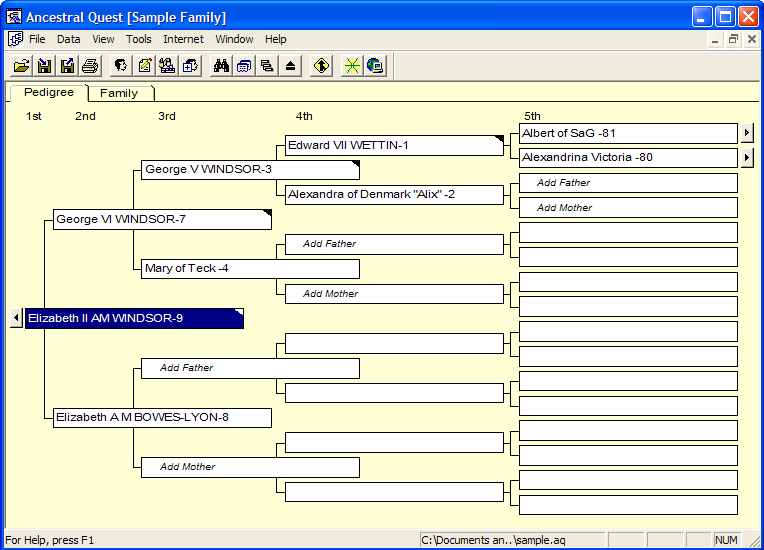Screen dimensions: 764x550
Task: Select Edward VII WETTIN-1
Action: [394, 145]
